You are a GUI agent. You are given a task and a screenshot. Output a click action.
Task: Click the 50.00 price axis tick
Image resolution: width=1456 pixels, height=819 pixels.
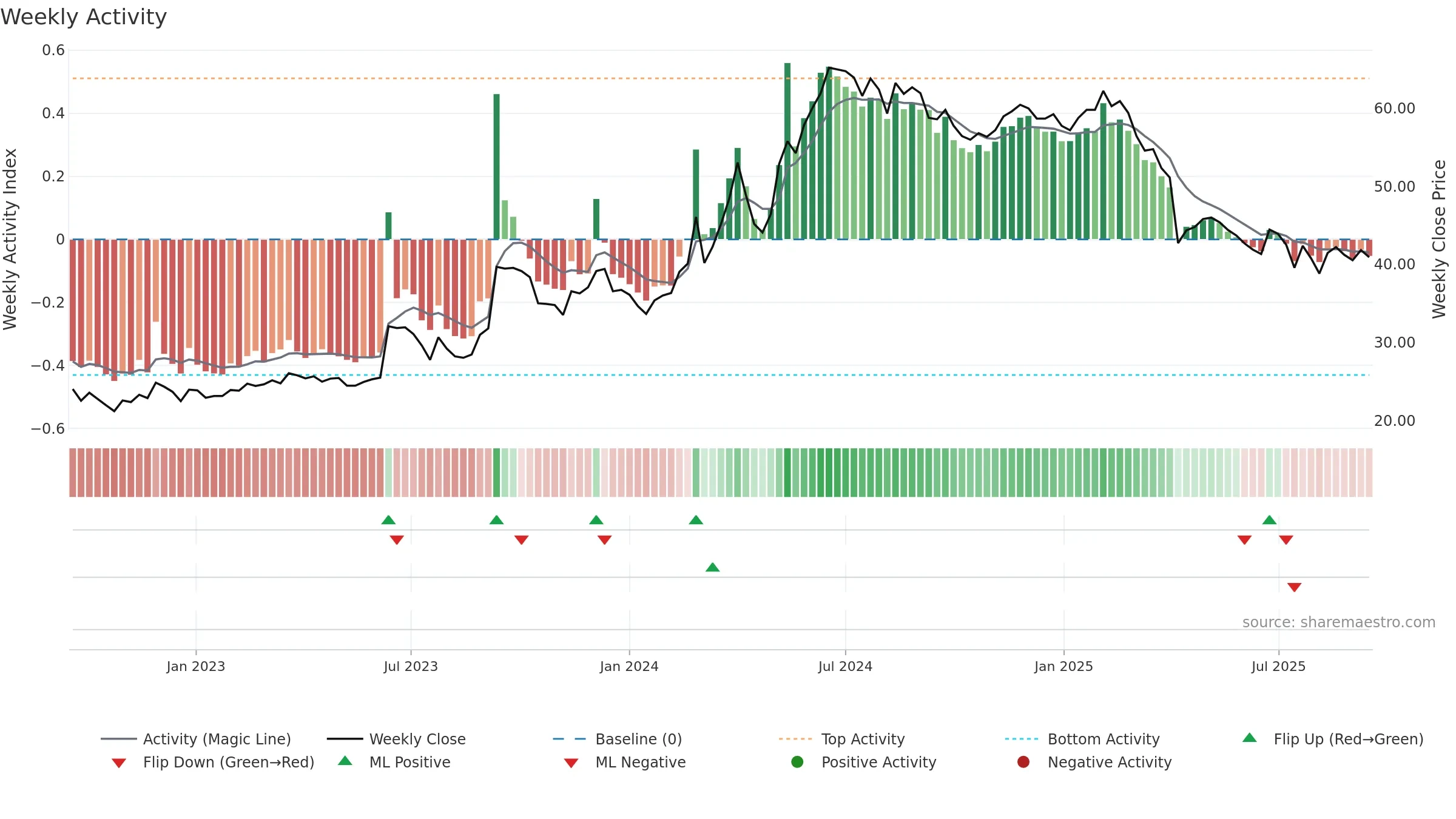tap(1395, 186)
